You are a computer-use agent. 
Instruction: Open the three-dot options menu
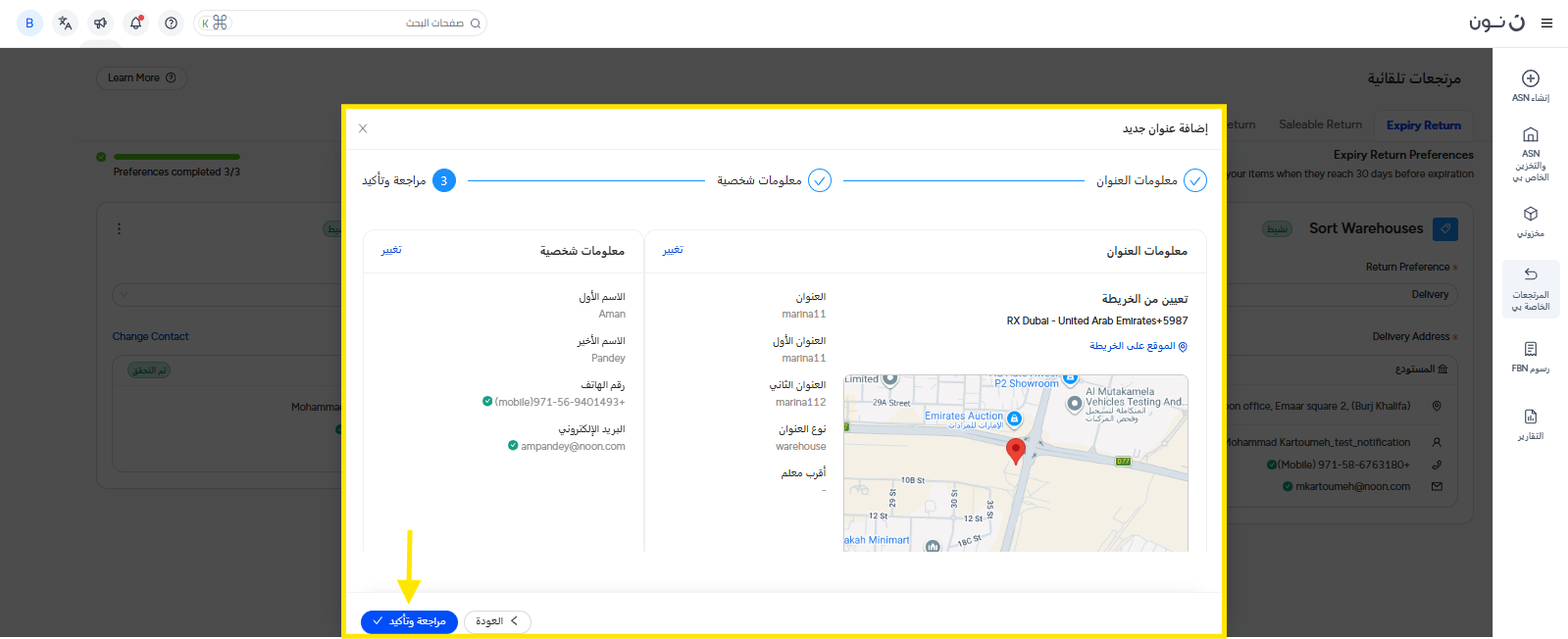(x=120, y=228)
